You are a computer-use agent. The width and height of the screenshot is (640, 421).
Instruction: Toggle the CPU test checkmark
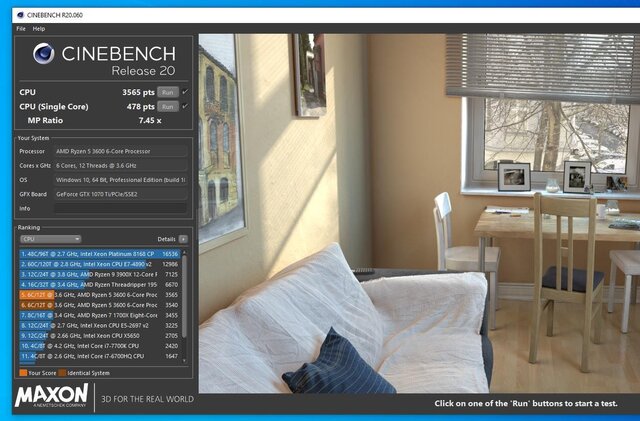click(185, 92)
